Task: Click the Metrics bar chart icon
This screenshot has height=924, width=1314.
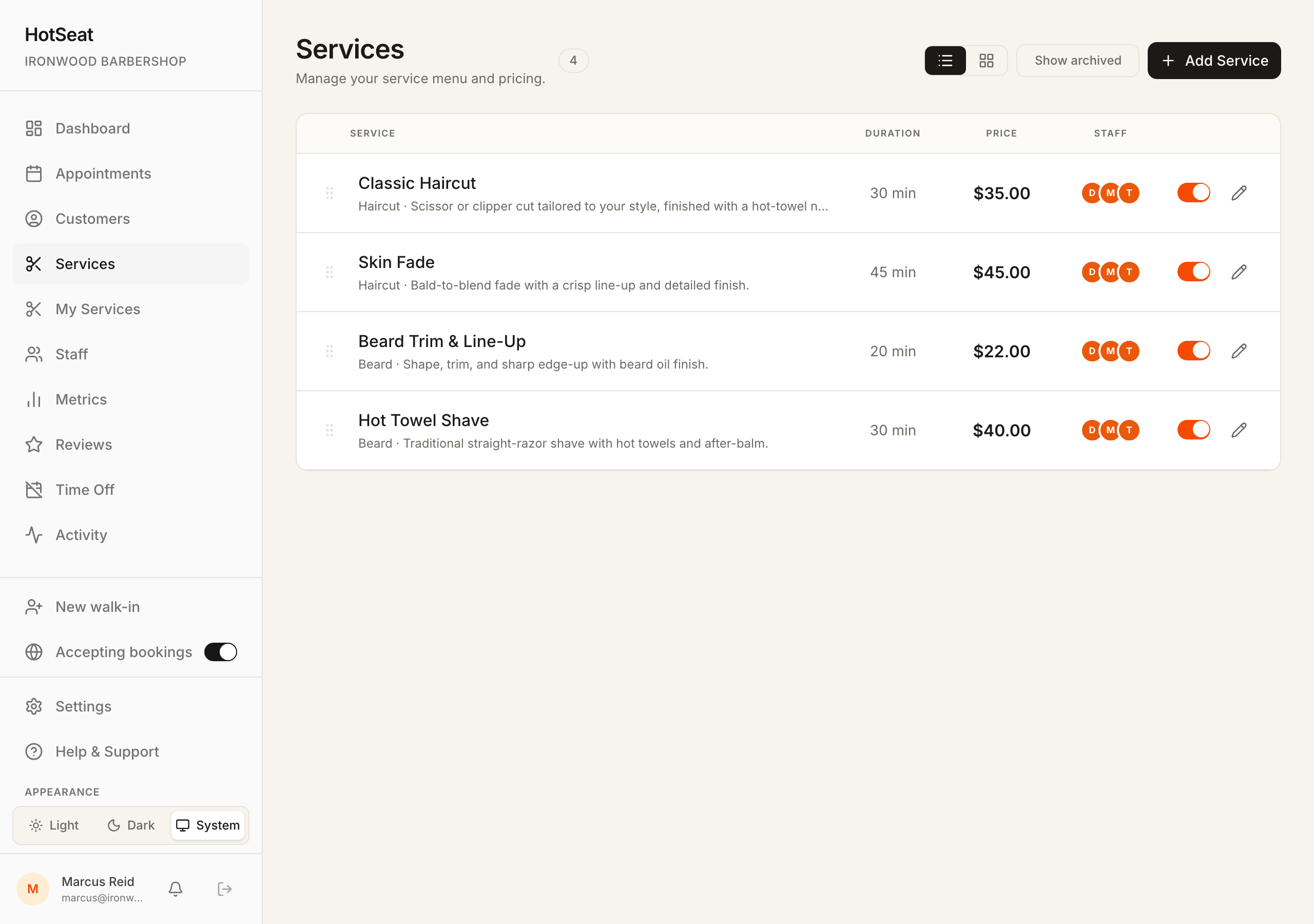Action: 34,399
